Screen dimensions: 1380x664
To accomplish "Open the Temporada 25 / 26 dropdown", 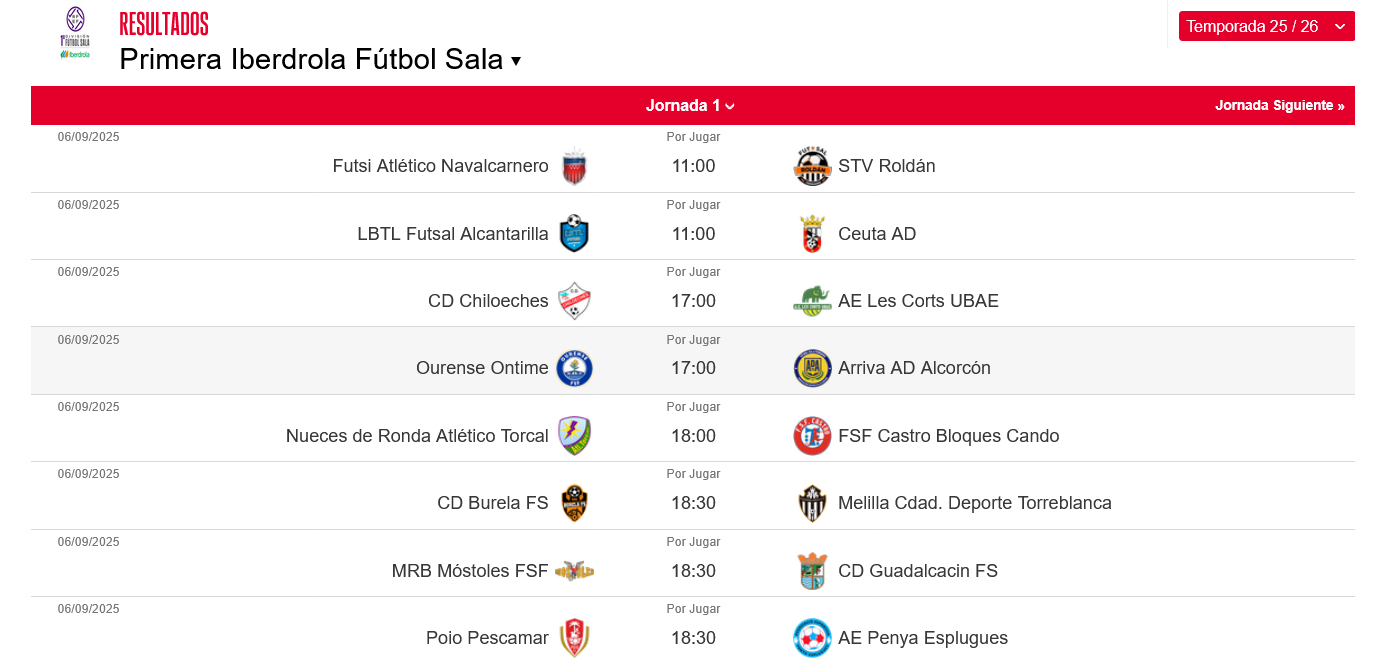I will point(1266,26).
